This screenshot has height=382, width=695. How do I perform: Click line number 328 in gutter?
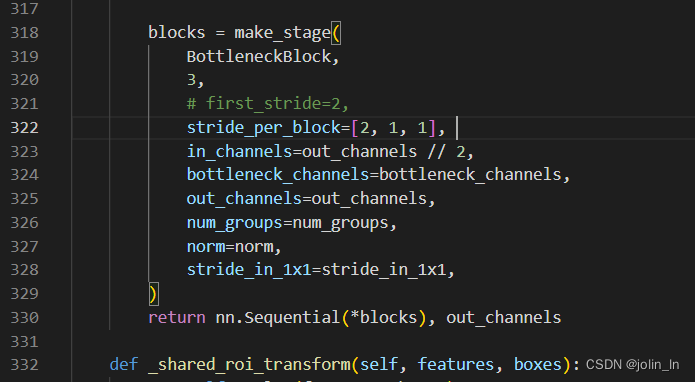pyautogui.click(x=24, y=269)
